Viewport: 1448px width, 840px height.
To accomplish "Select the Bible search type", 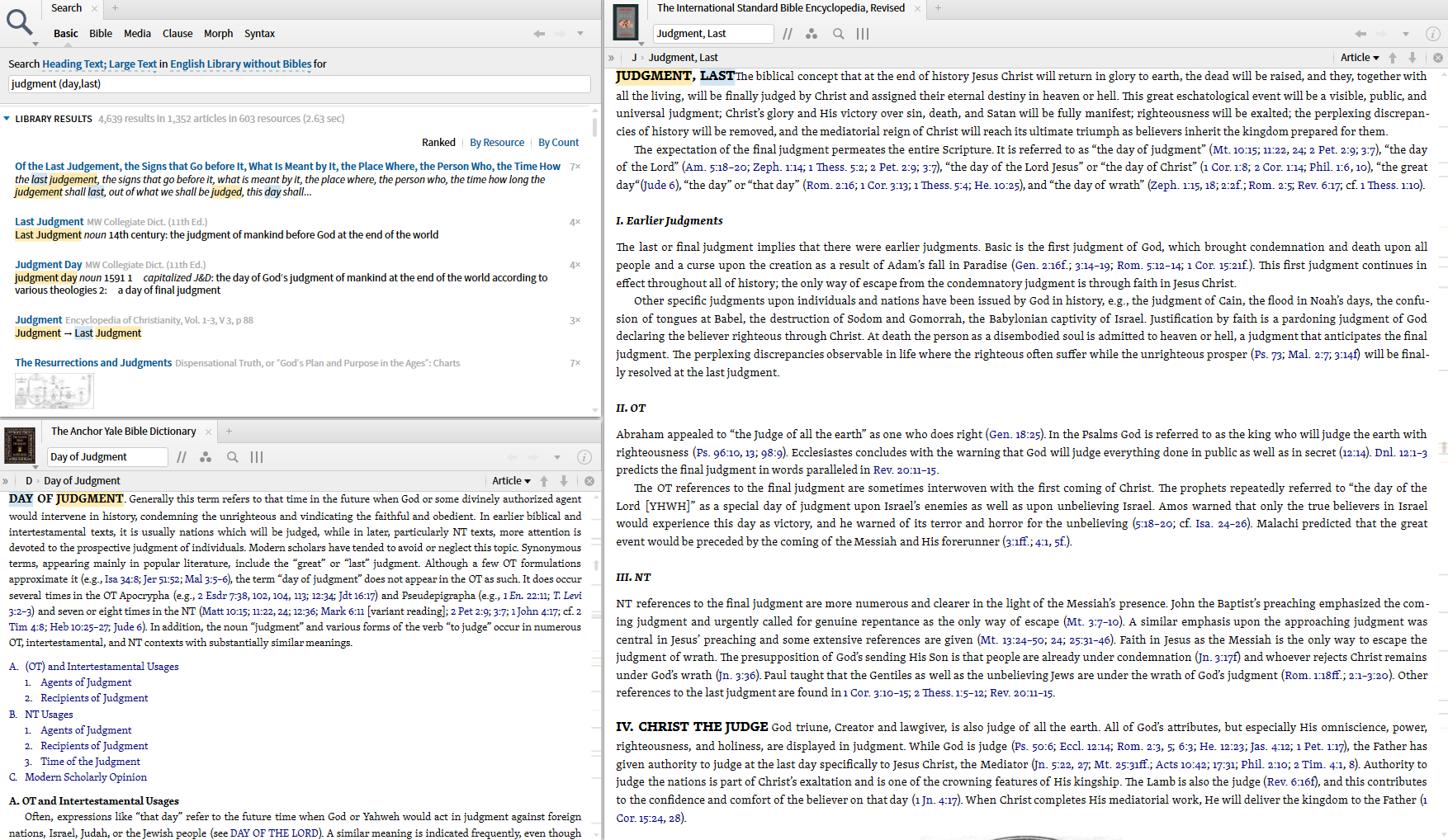I will 101,34.
